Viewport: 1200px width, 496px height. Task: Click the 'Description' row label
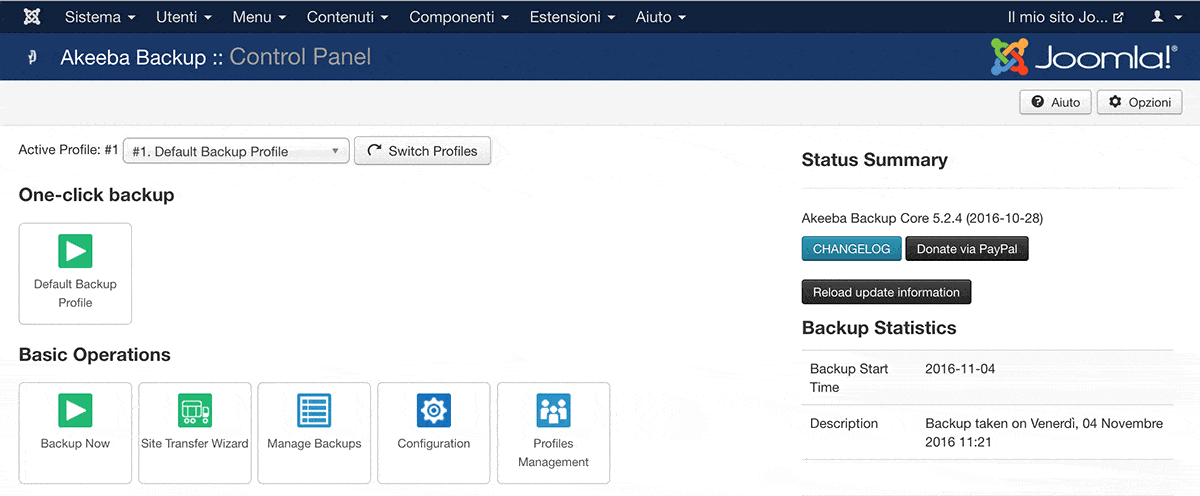click(x=844, y=423)
